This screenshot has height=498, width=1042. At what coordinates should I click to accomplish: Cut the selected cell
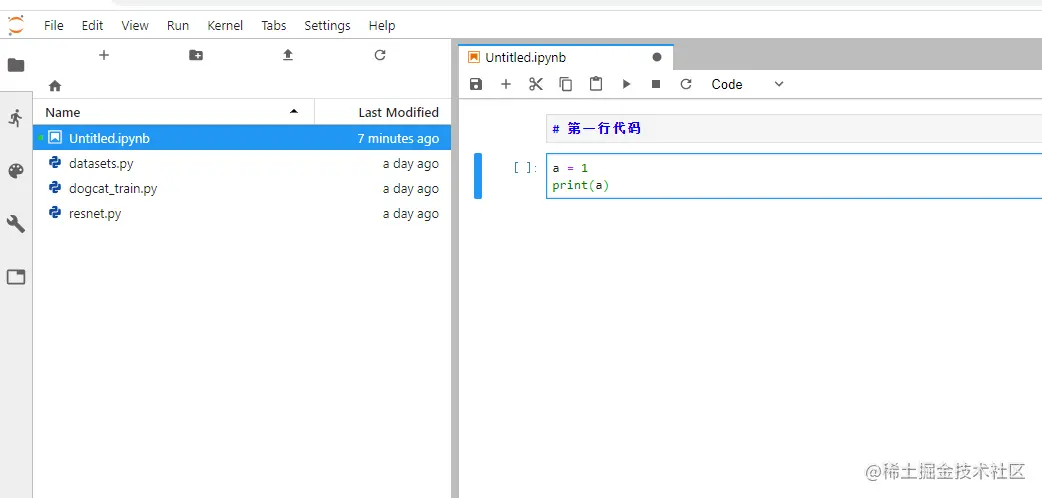(536, 84)
